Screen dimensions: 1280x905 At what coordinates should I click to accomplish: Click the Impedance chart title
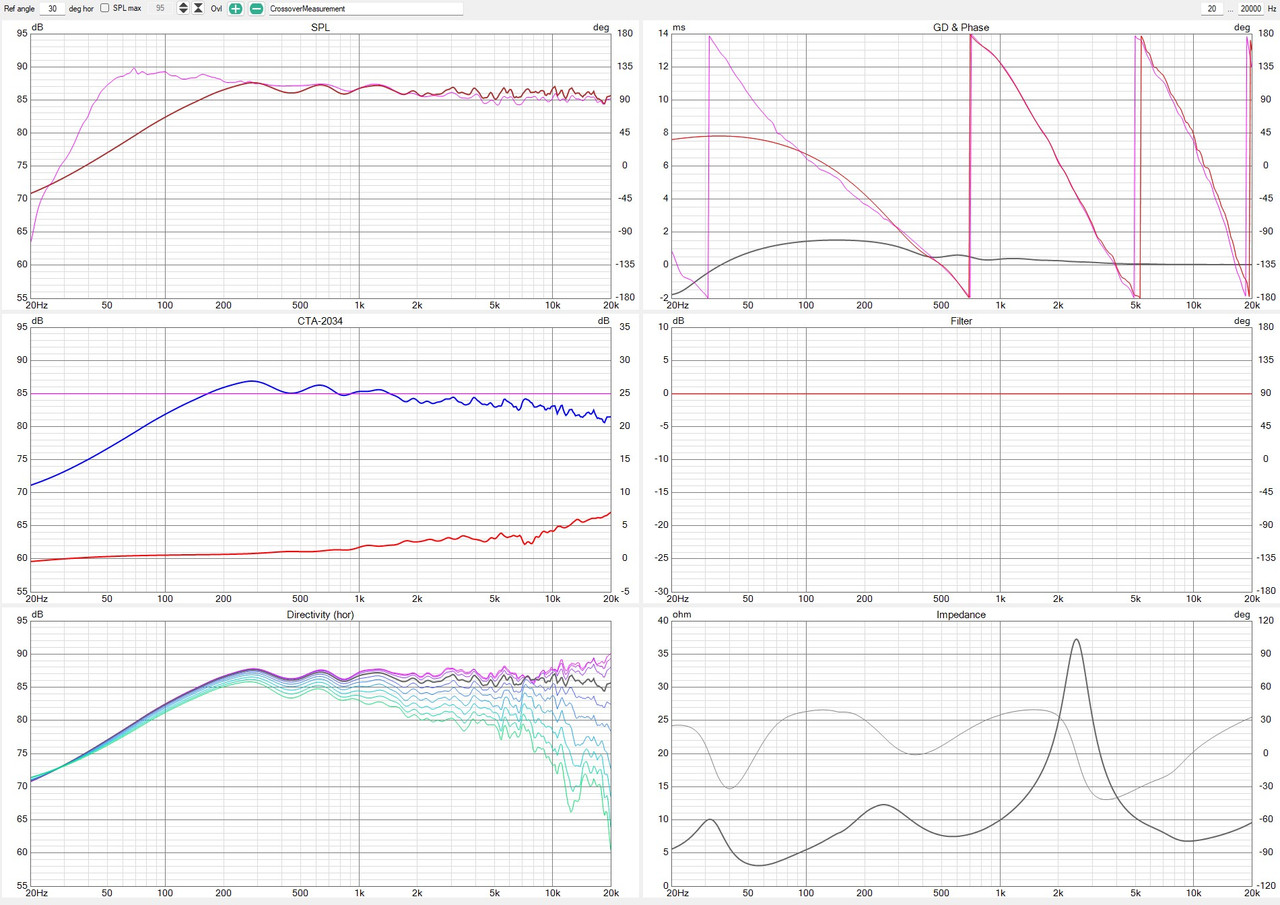tap(961, 614)
